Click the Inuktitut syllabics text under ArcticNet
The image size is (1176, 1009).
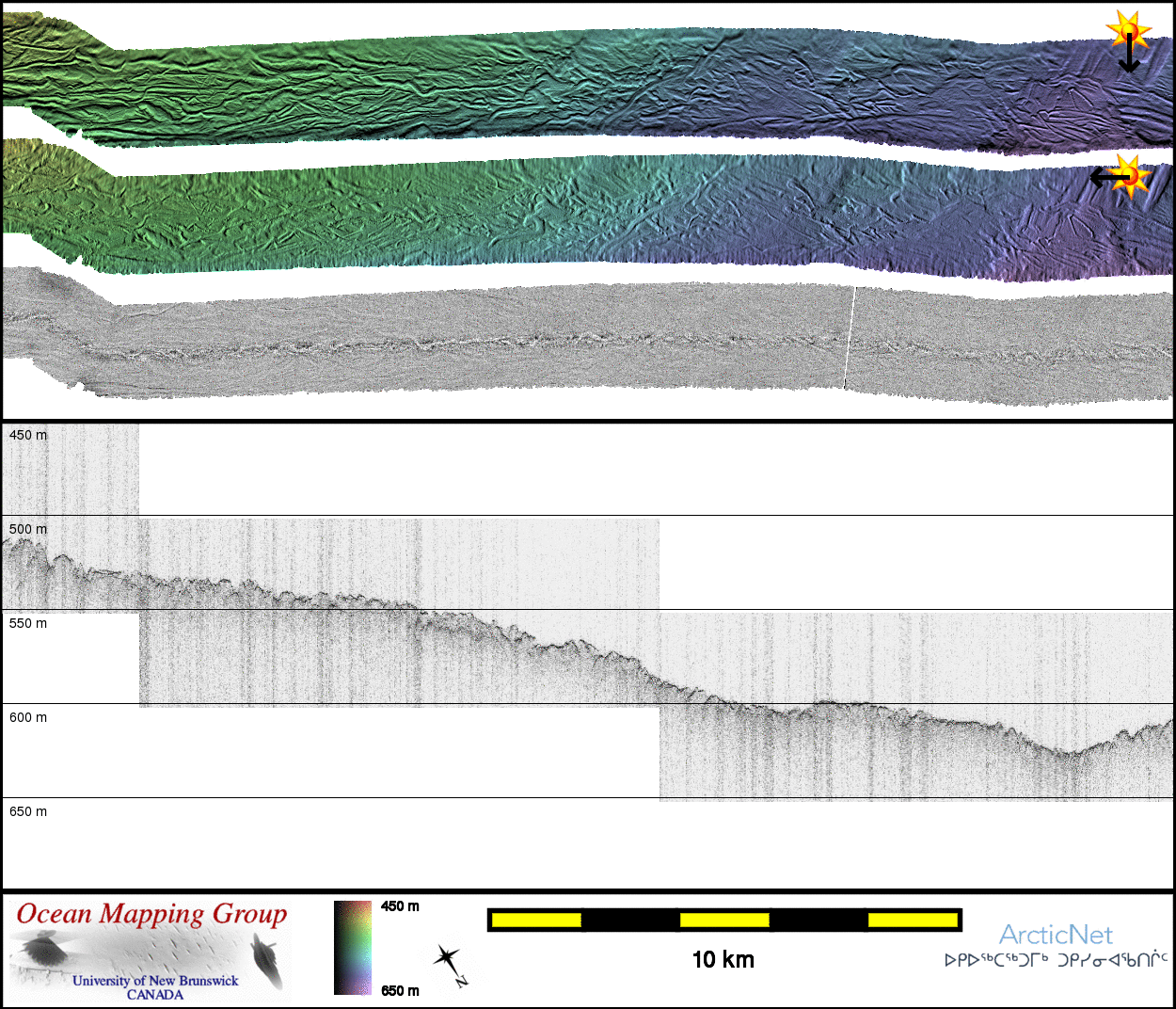pyautogui.click(x=1056, y=960)
